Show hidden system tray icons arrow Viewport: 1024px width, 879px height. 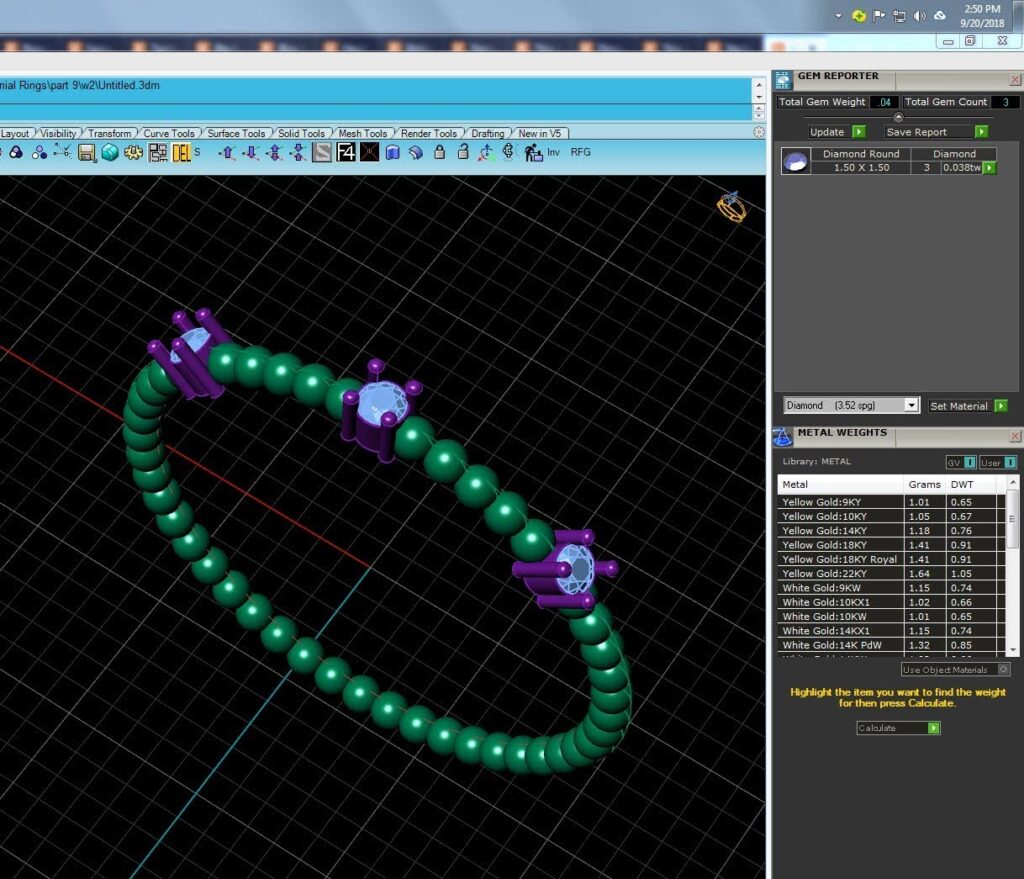(838, 16)
